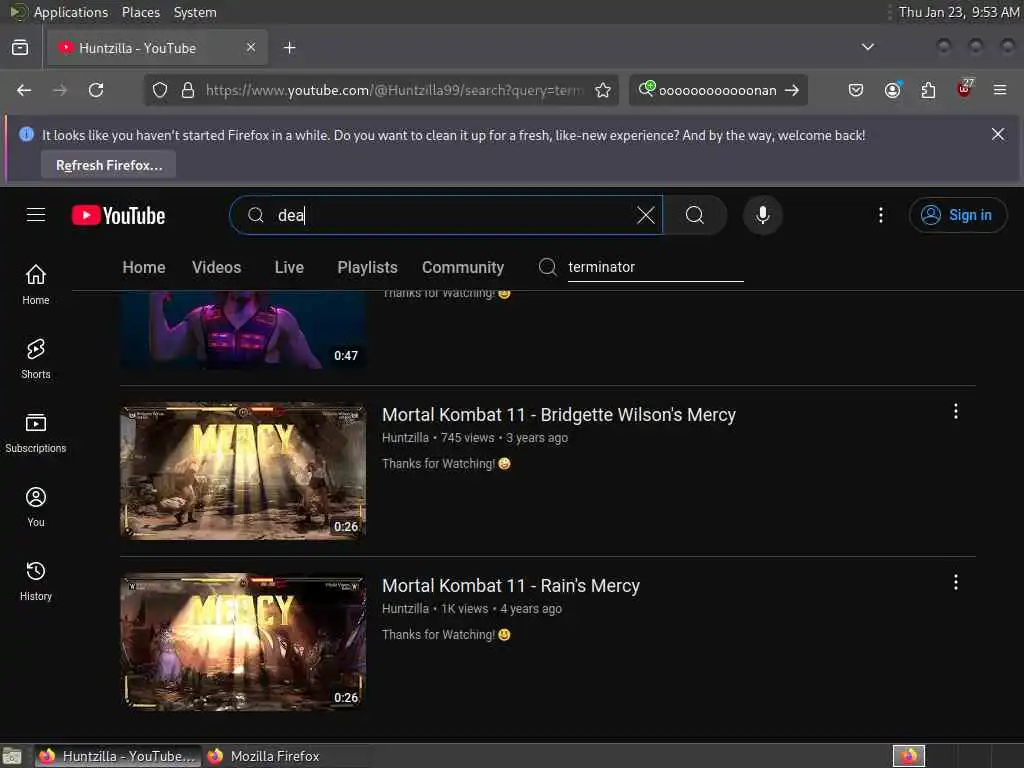Open Bridgette Wilson's Mercy video thumbnail
The height and width of the screenshot is (768, 1024).
point(243,471)
